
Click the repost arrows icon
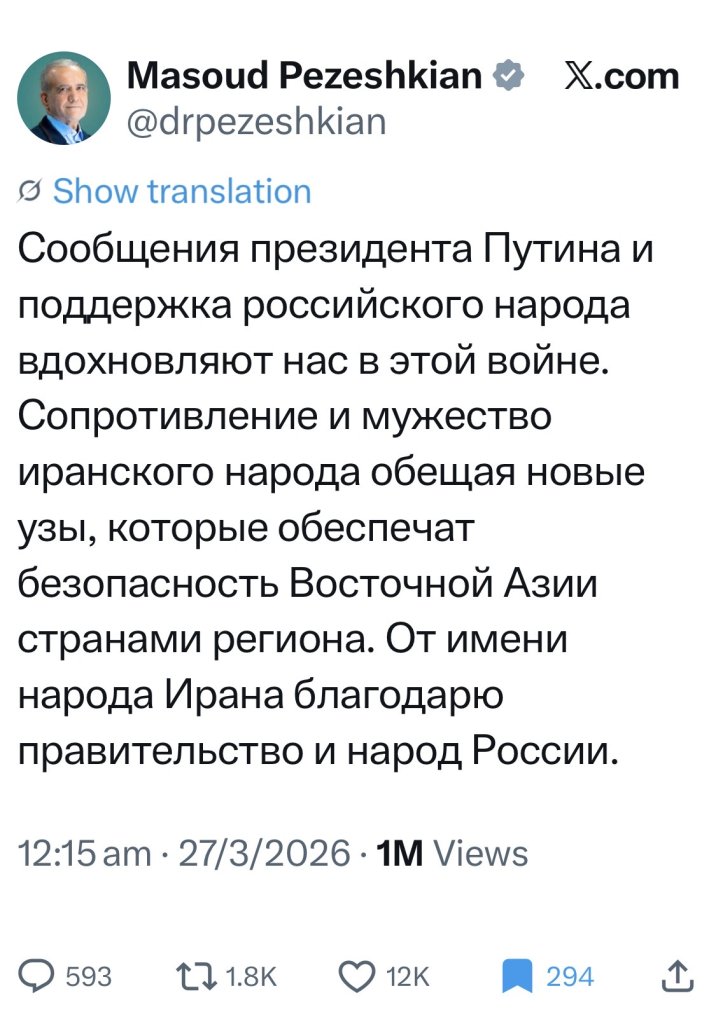click(196, 975)
